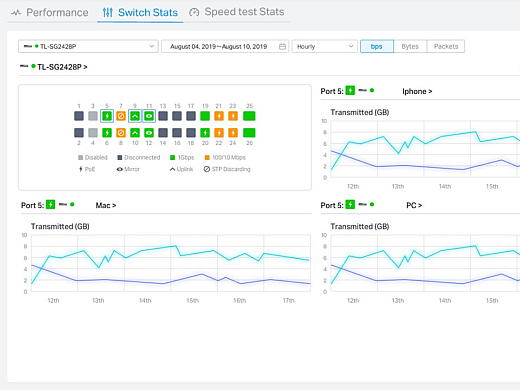520x390 pixels.
Task: Switch to the Performance tab
Action: (x=49, y=13)
